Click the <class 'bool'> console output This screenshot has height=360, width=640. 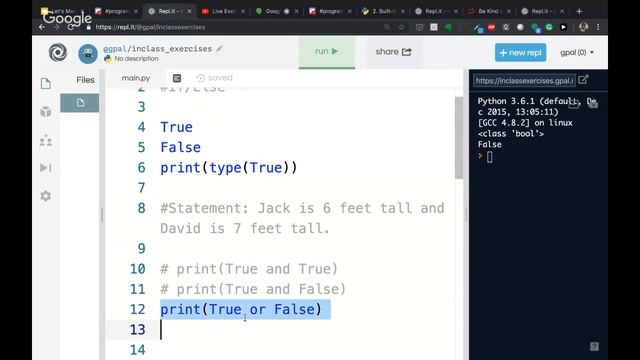click(511, 133)
